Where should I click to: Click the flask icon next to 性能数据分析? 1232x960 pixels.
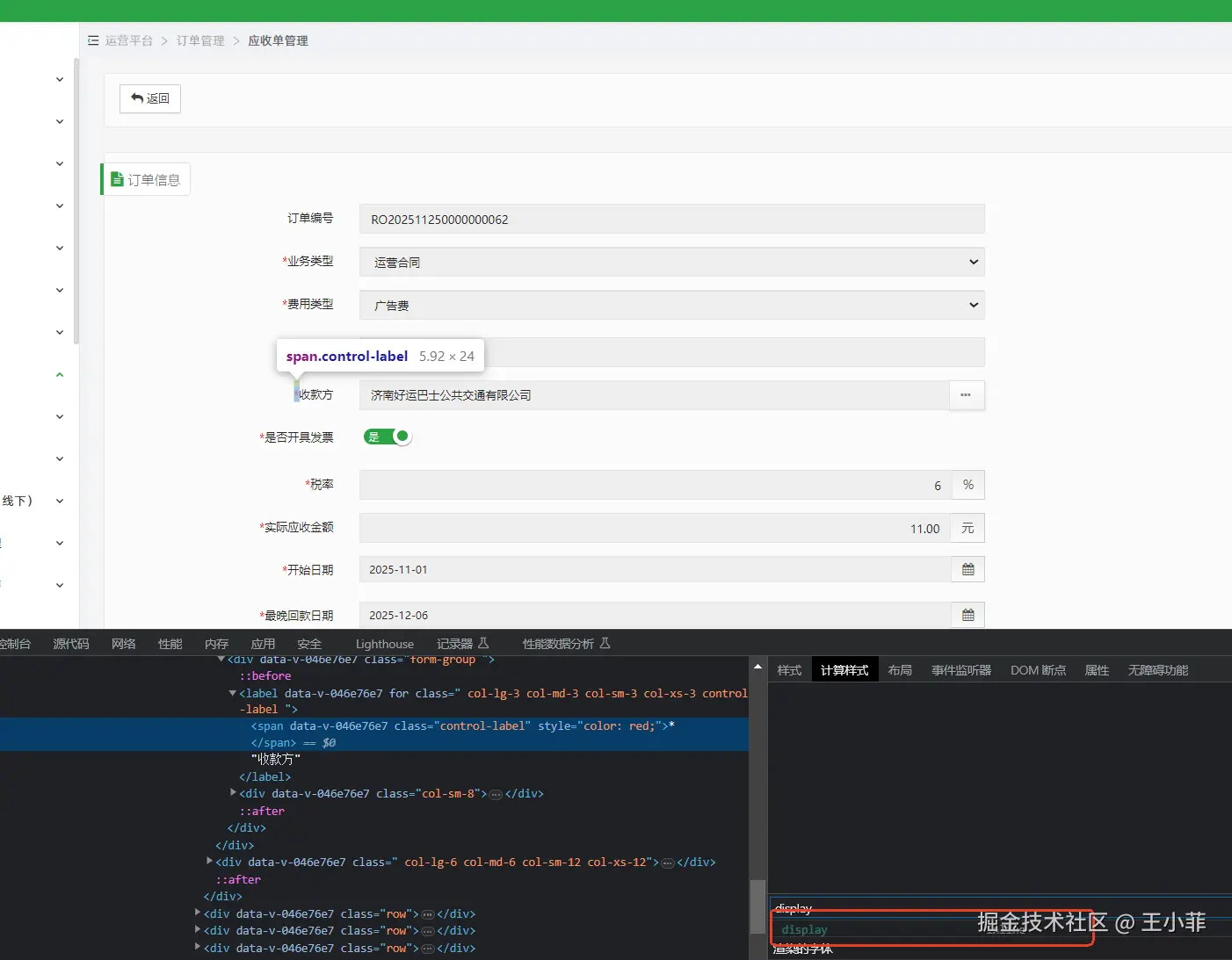coord(605,644)
